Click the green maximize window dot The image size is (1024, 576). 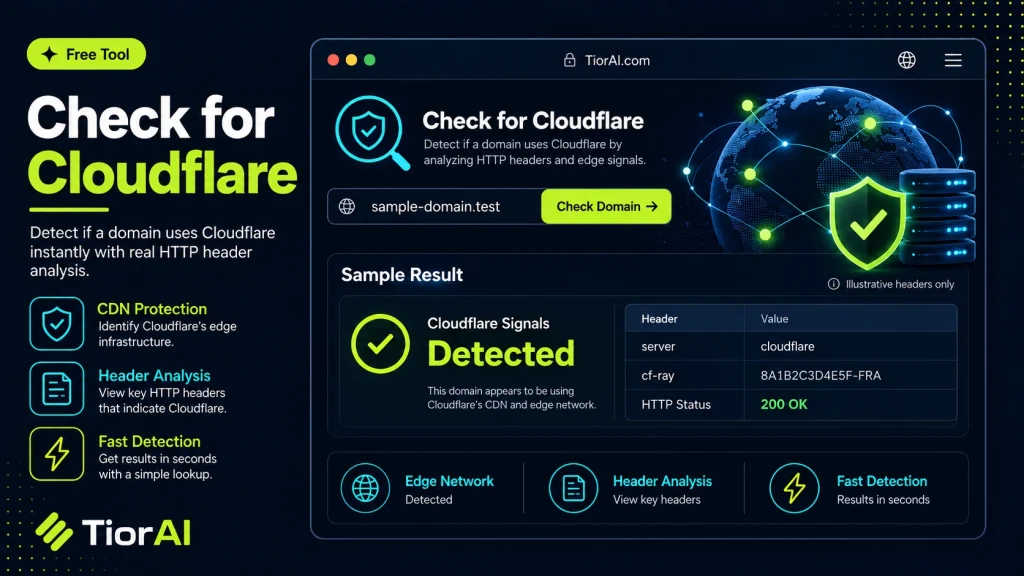pos(370,60)
